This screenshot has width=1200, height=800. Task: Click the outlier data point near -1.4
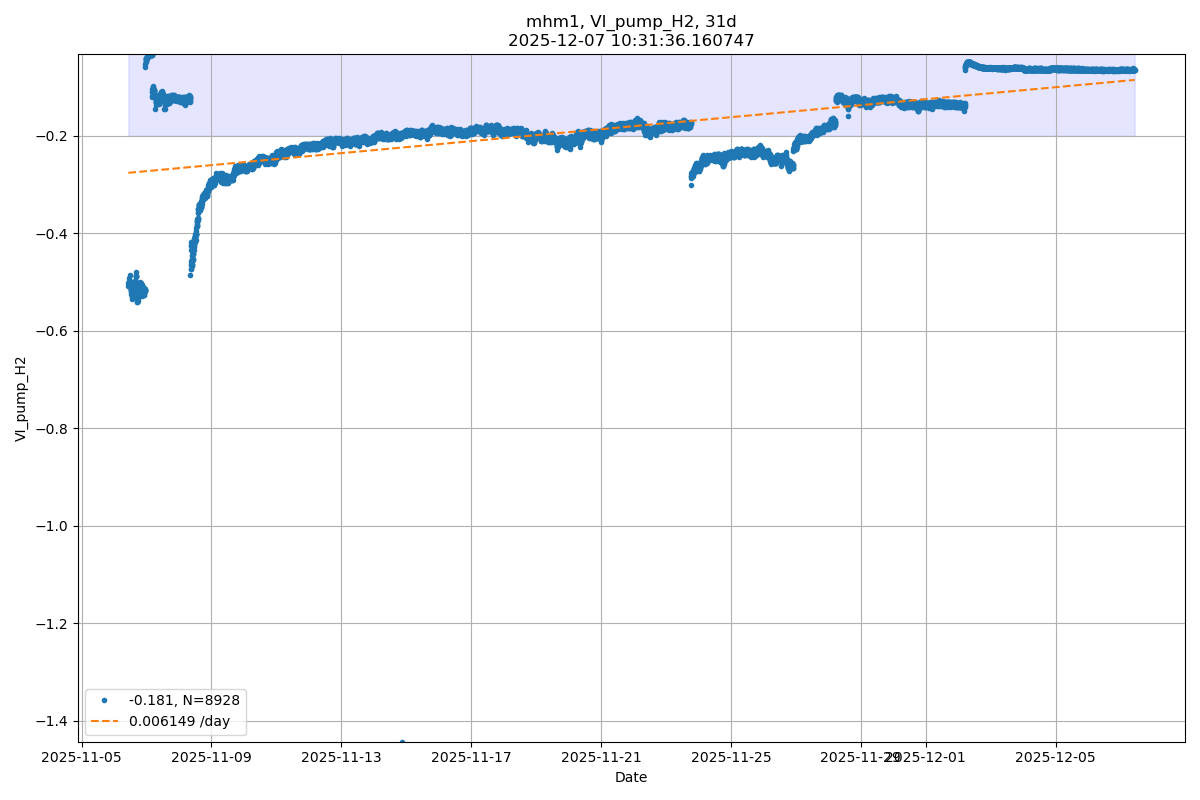click(x=402, y=742)
